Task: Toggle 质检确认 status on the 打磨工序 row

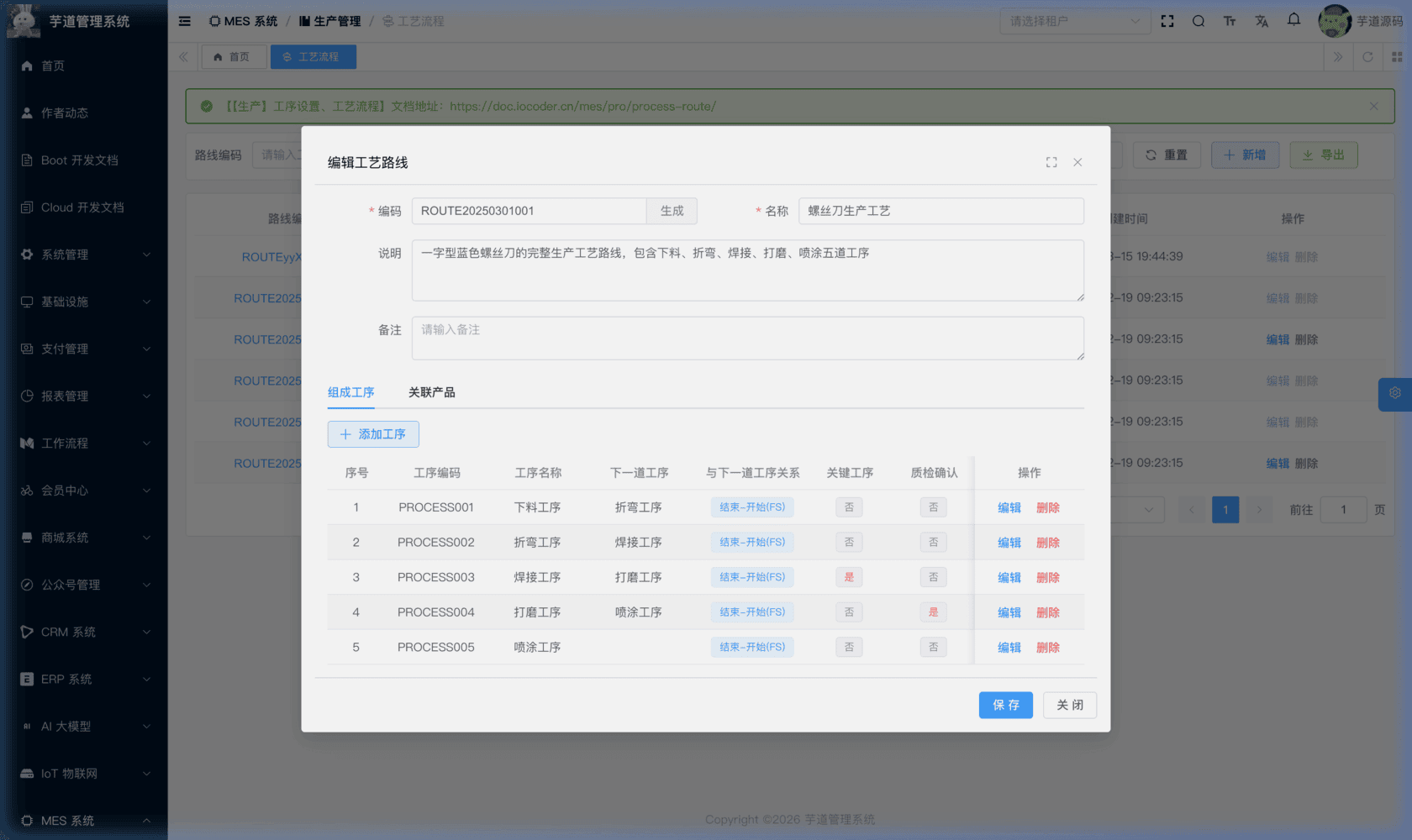Action: pos(933,612)
